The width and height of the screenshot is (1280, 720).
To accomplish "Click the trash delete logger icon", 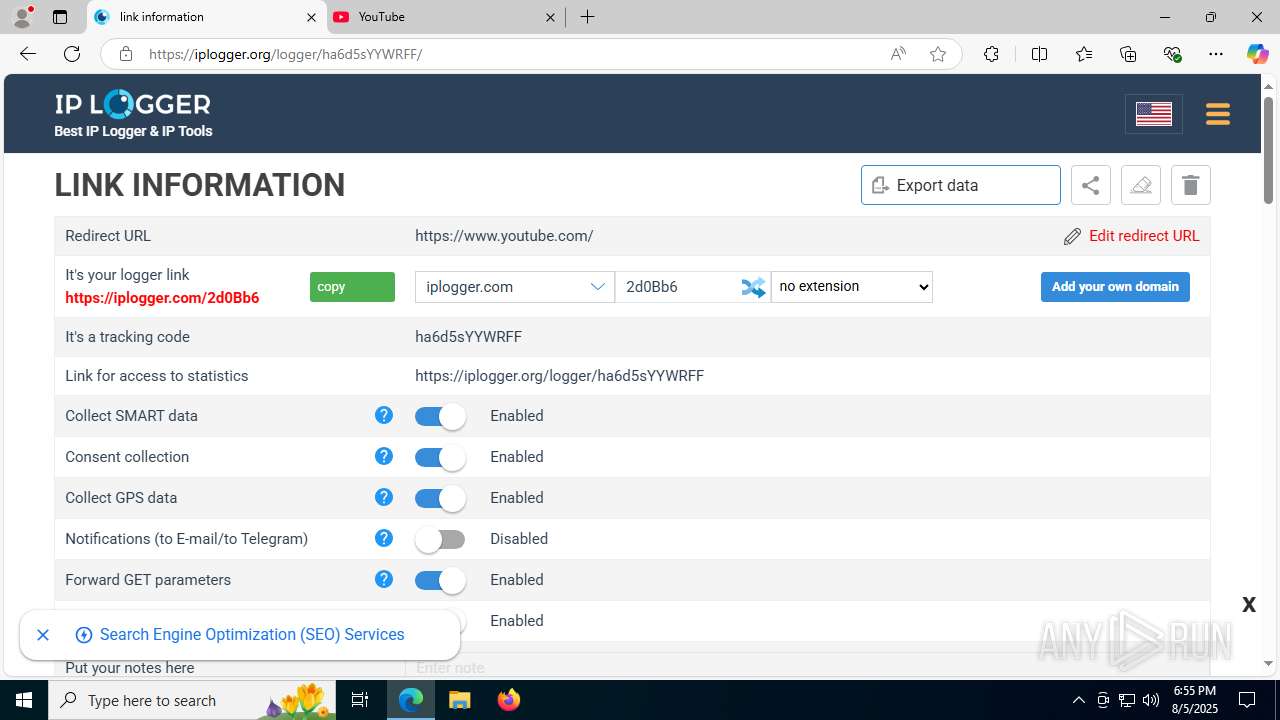I will 1190,185.
